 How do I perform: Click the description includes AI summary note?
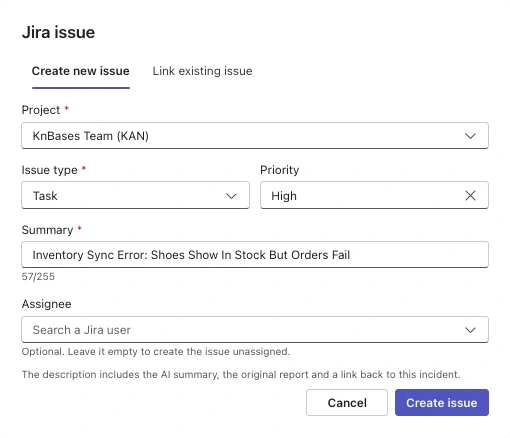[x=241, y=374]
